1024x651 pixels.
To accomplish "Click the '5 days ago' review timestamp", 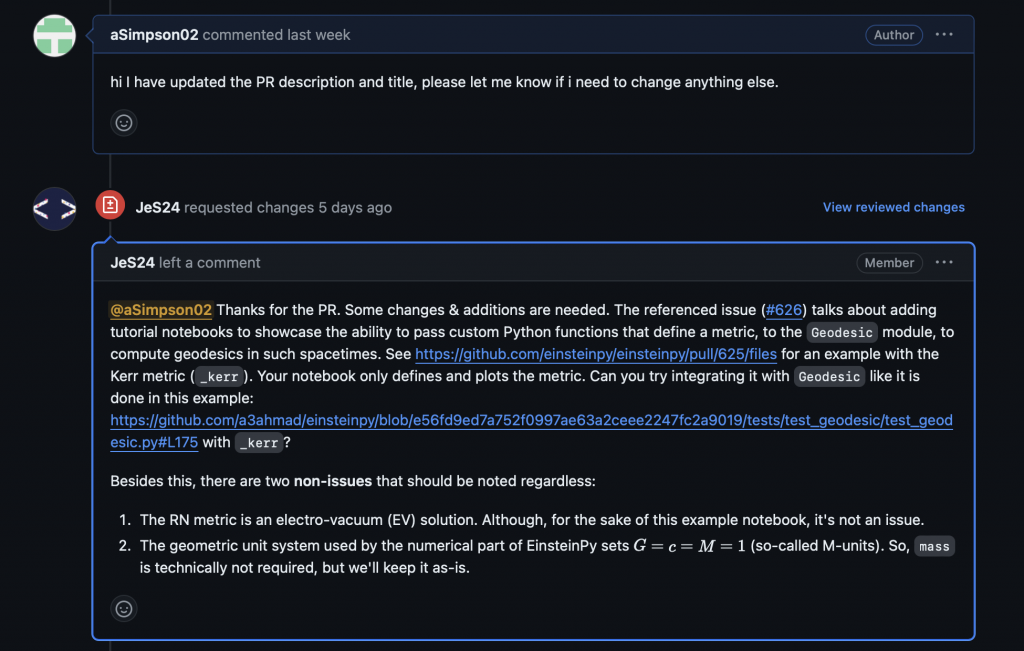I will [x=355, y=208].
